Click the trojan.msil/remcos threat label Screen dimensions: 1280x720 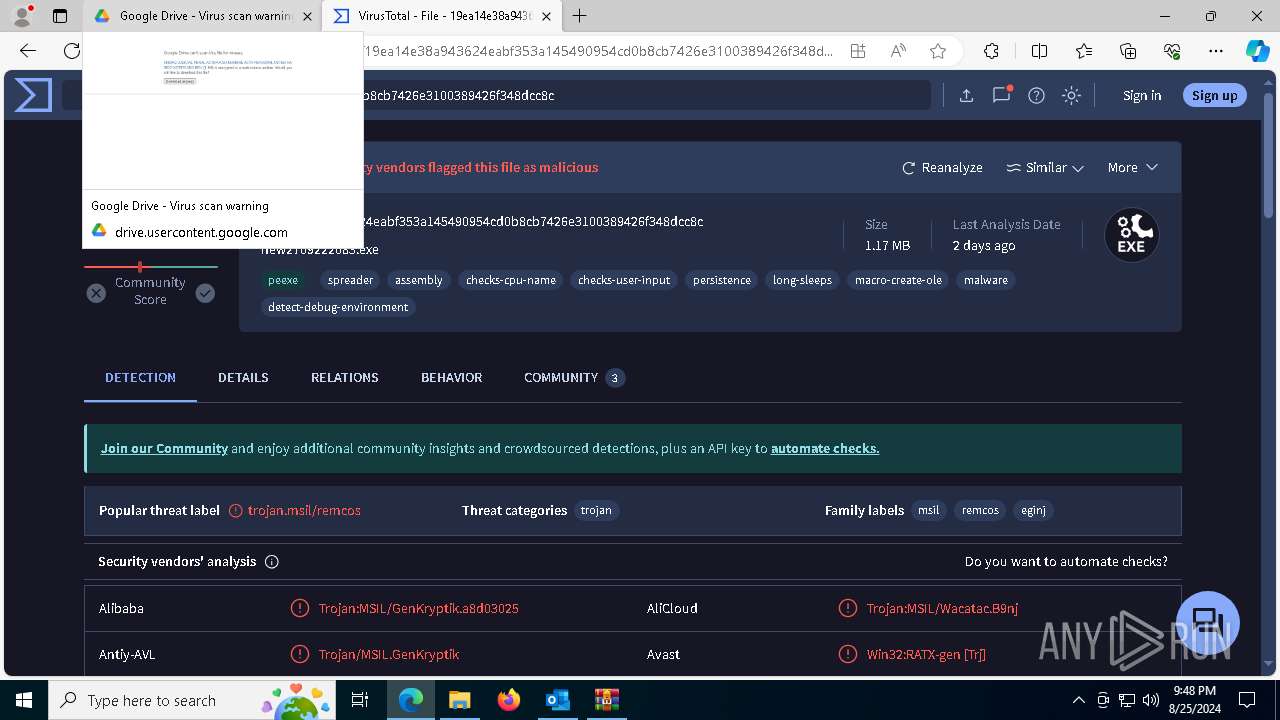tap(304, 510)
